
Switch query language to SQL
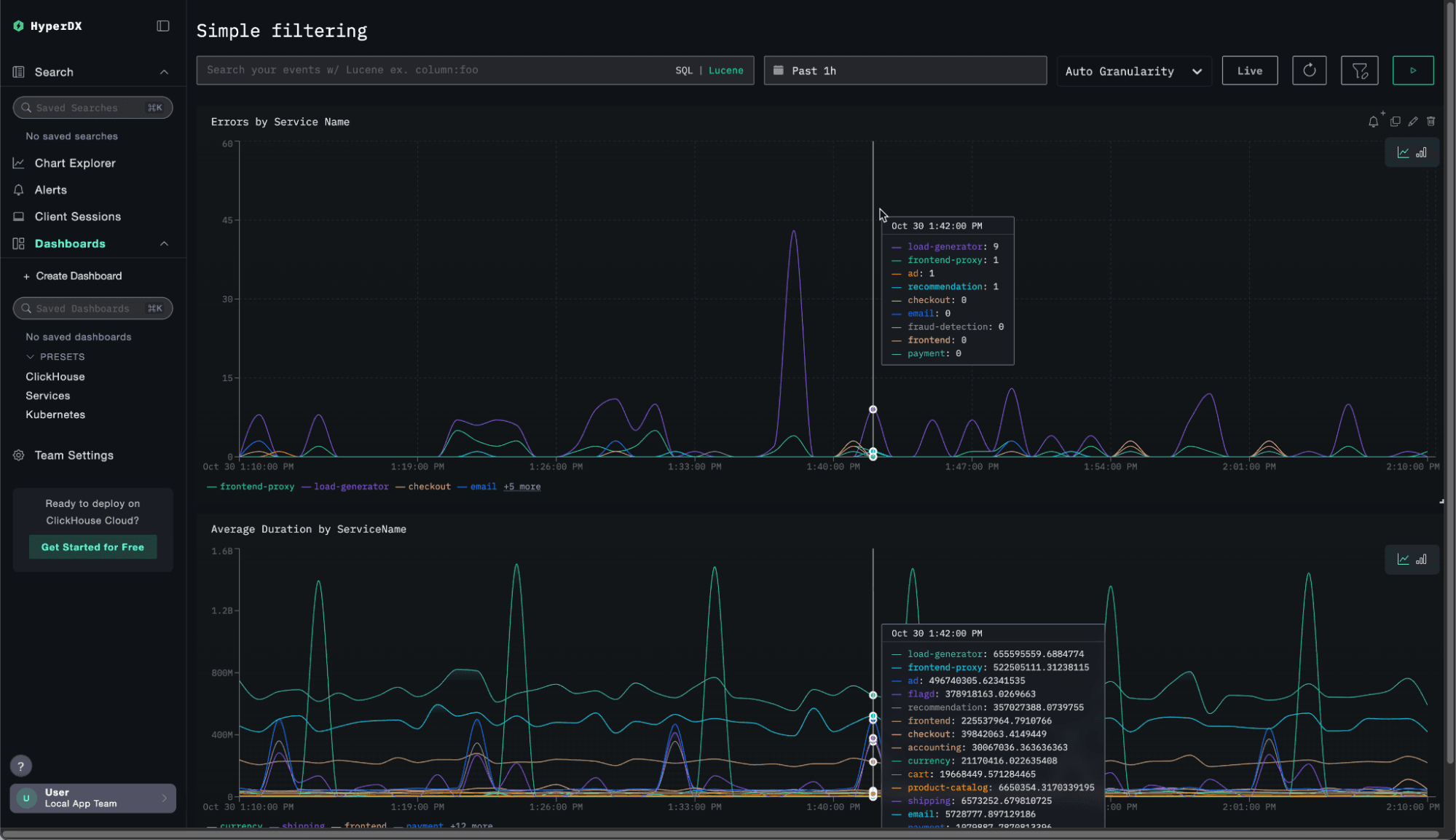click(x=684, y=70)
